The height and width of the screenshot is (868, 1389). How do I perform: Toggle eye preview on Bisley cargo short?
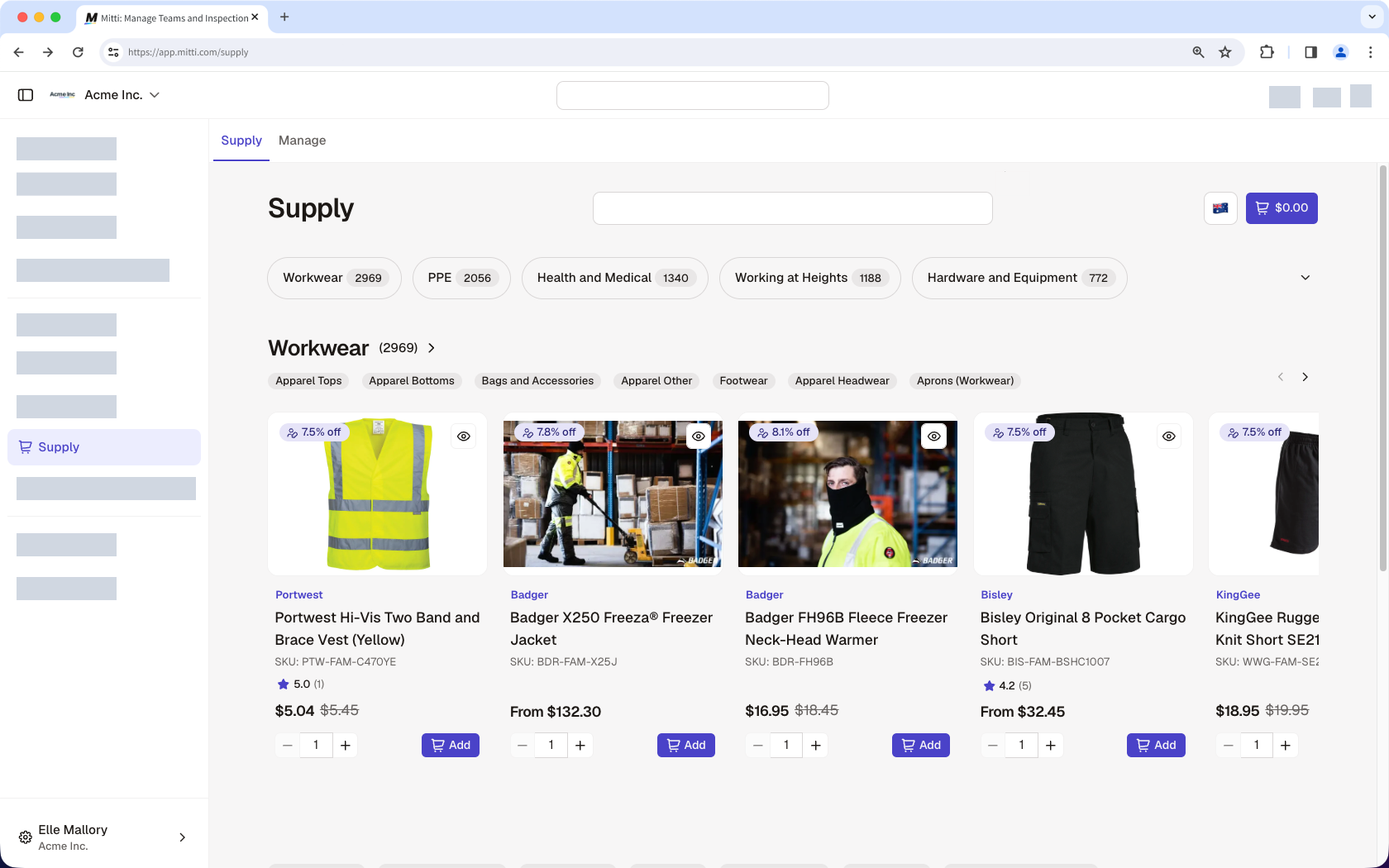1169,436
